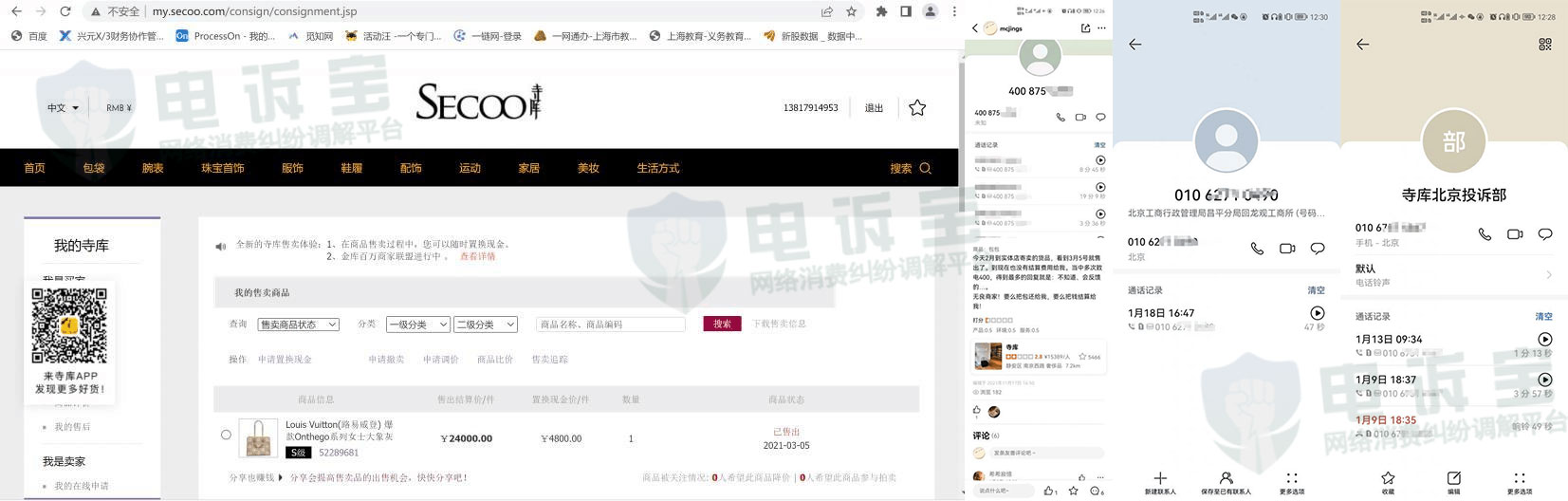Expand the 一级分类 dropdown
Image resolution: width=1568 pixels, height=501 pixels.
coord(418,325)
